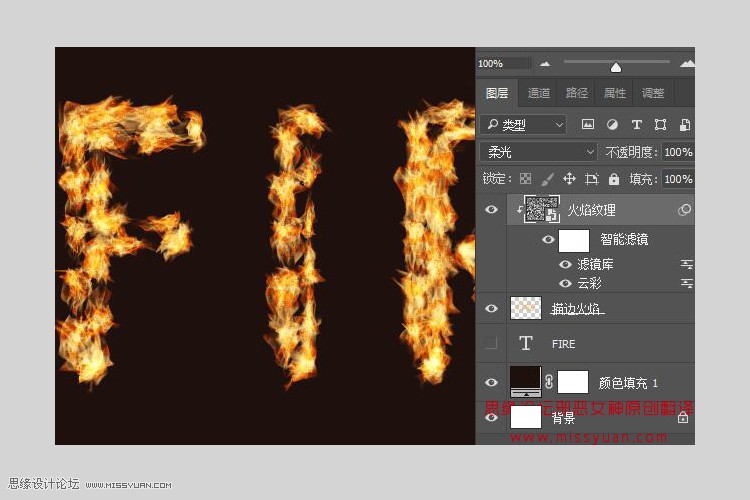Click the pixel layer filter icon
The image size is (750, 500).
pos(588,125)
